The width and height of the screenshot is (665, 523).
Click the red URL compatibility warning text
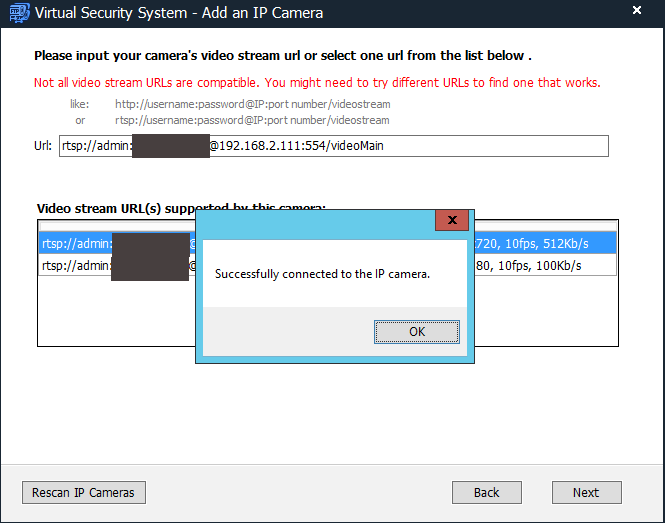tap(317, 82)
